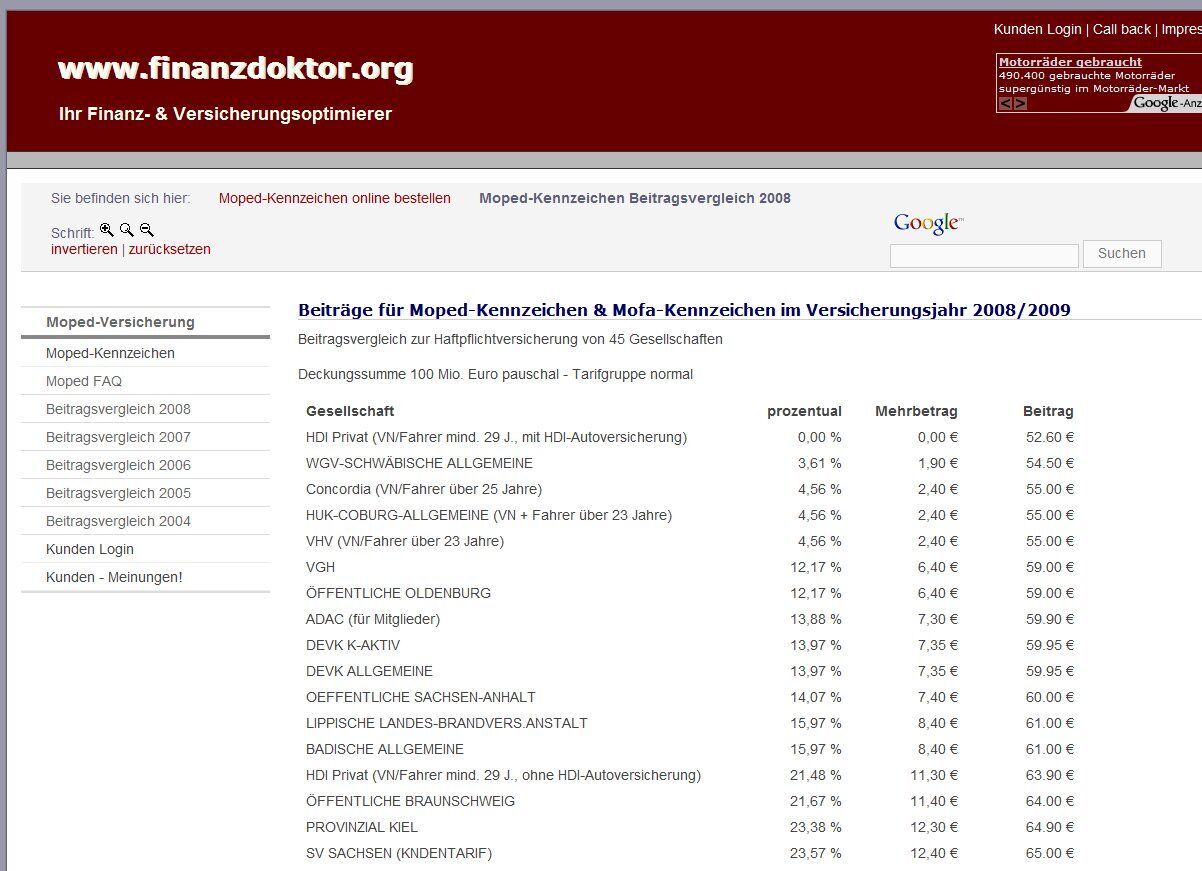Click Kunden Login in top header
Image resolution: width=1202 pixels, height=871 pixels.
(1037, 29)
